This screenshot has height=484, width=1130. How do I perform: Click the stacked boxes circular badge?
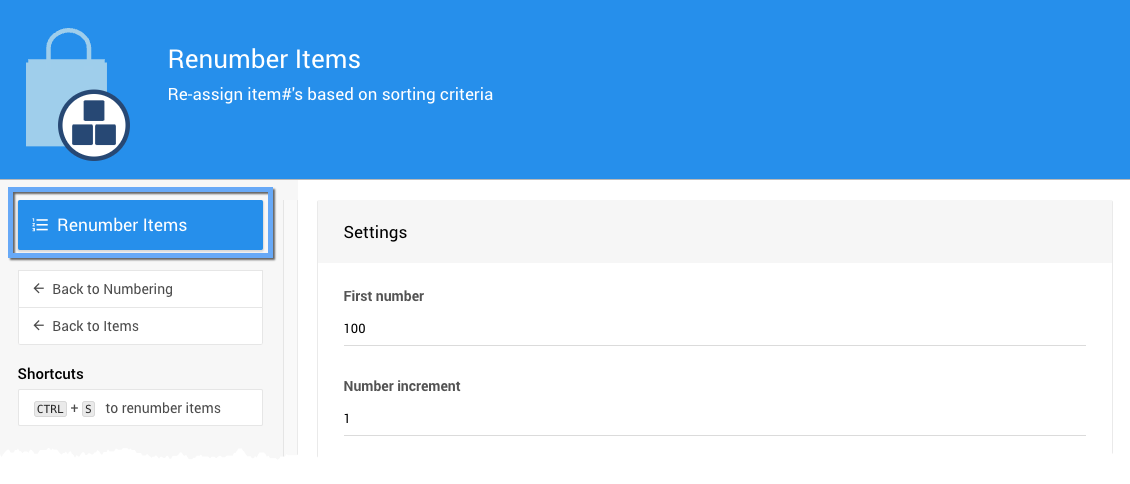pos(94,125)
